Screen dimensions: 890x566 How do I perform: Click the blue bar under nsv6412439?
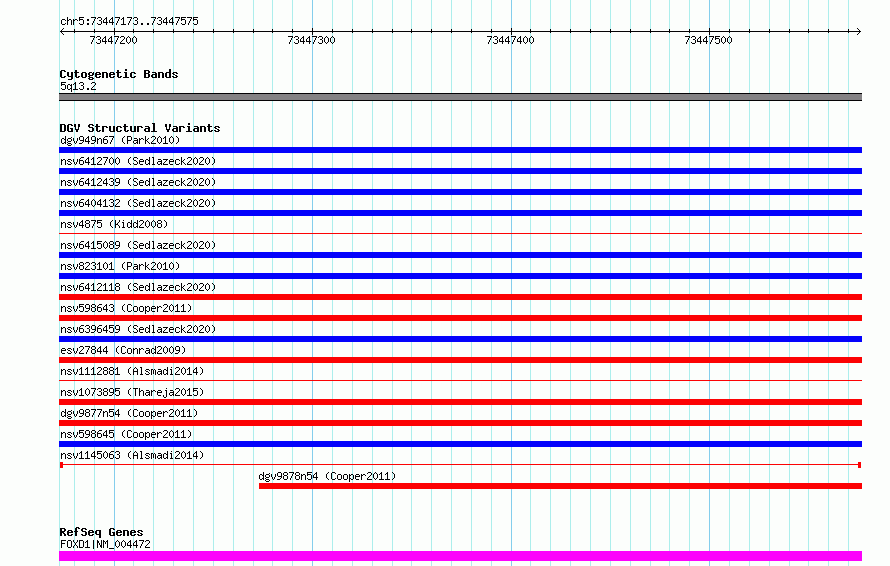coord(460,192)
